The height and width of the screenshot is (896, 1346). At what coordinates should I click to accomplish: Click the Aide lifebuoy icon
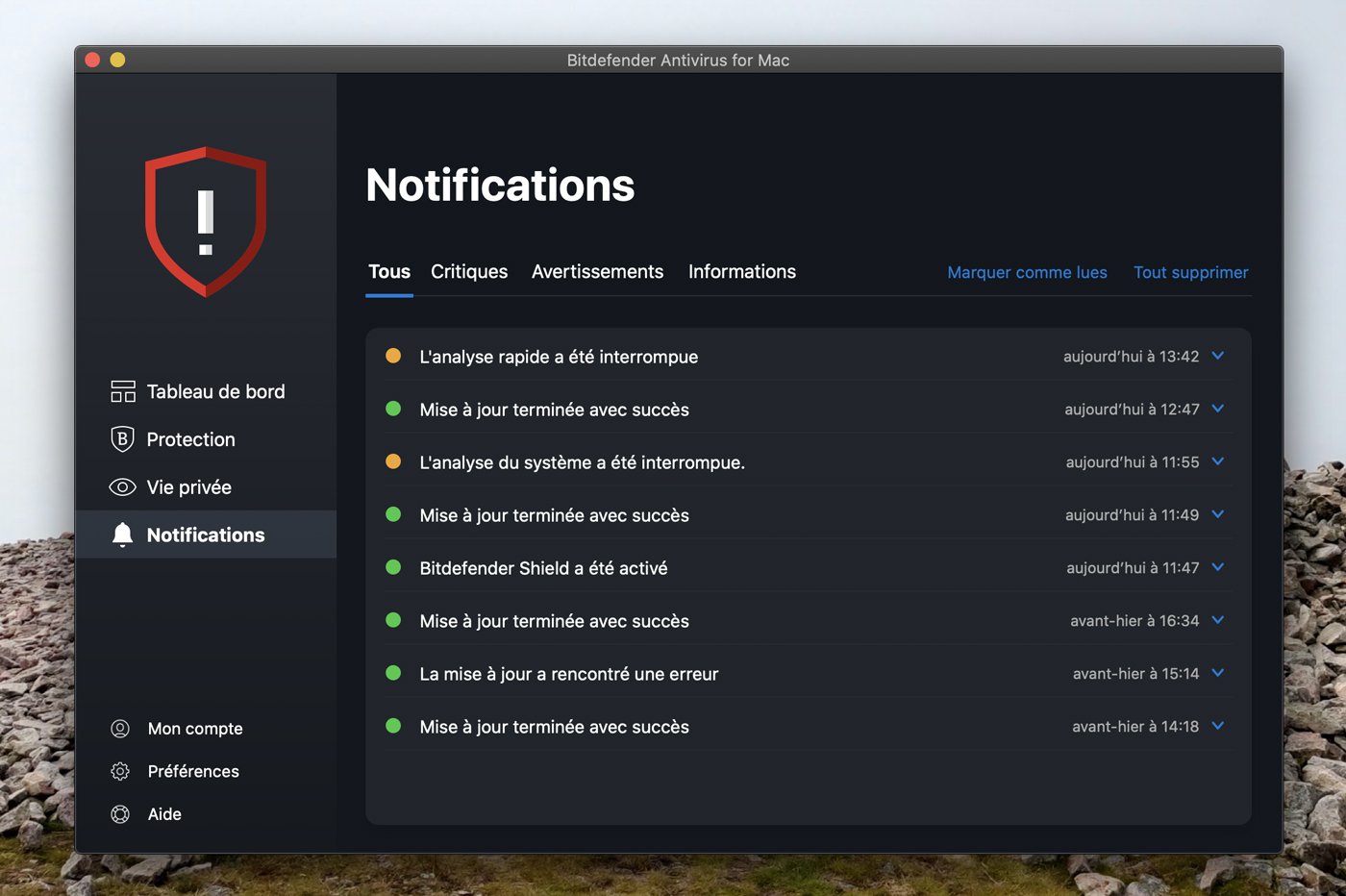[120, 814]
